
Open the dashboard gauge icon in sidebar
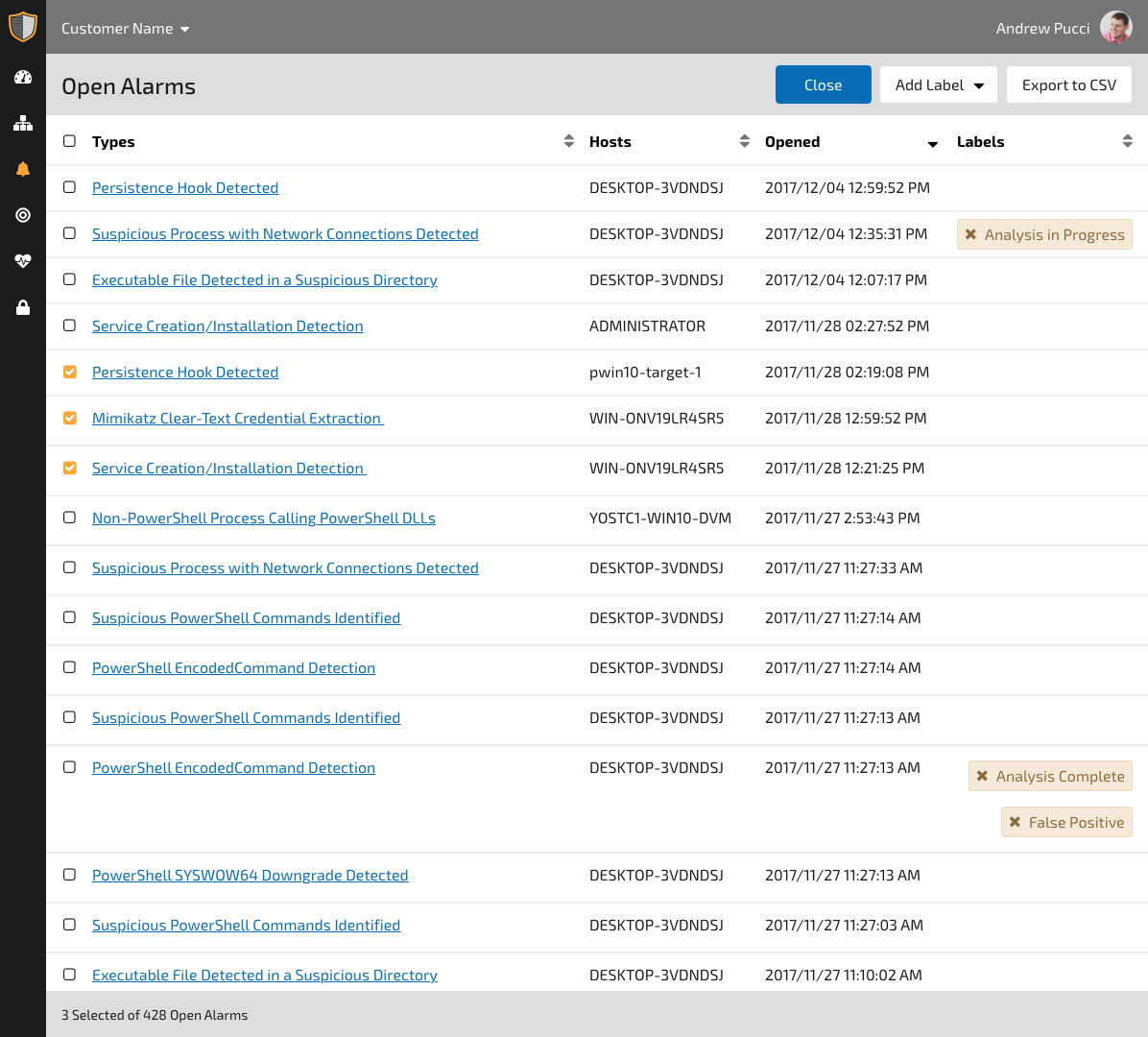coord(23,77)
